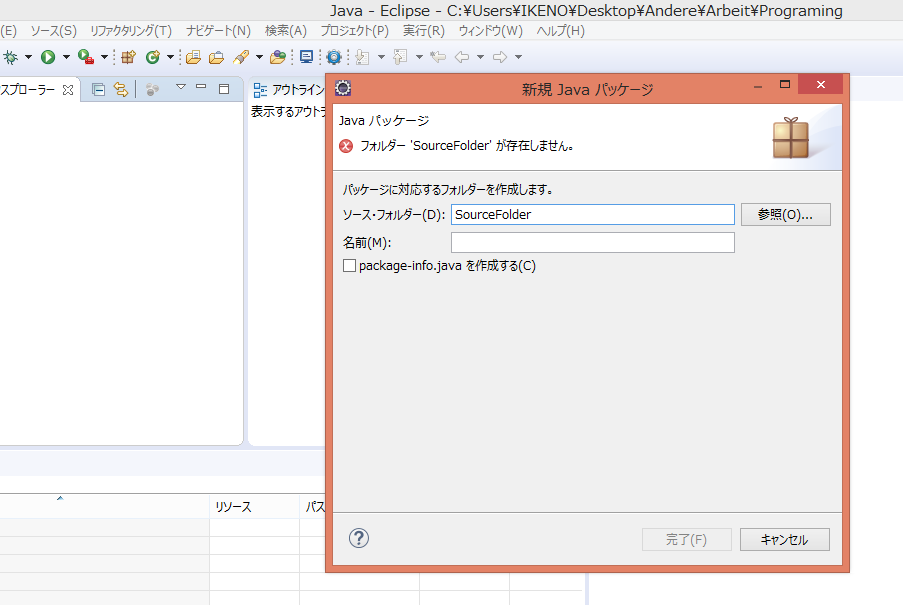
Task: Open the Search dropdown arrow
Action: [x=259, y=57]
